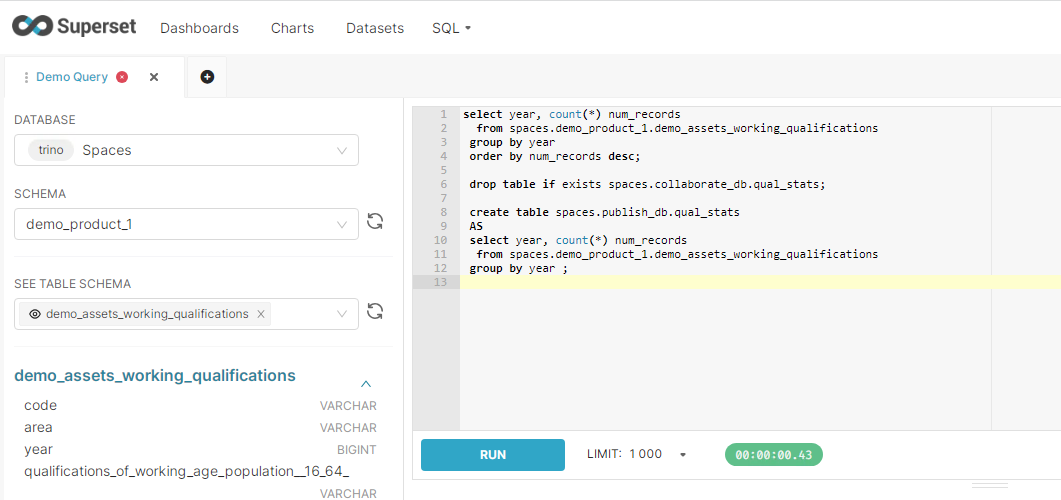1061x500 pixels.
Task: Toggle the eye icon on selected table
Action: point(35,314)
